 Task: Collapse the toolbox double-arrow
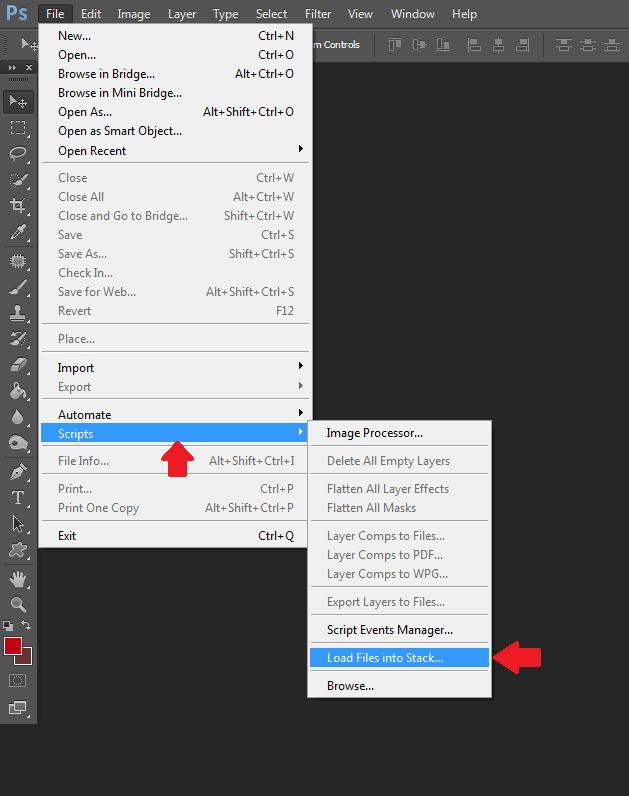point(12,68)
